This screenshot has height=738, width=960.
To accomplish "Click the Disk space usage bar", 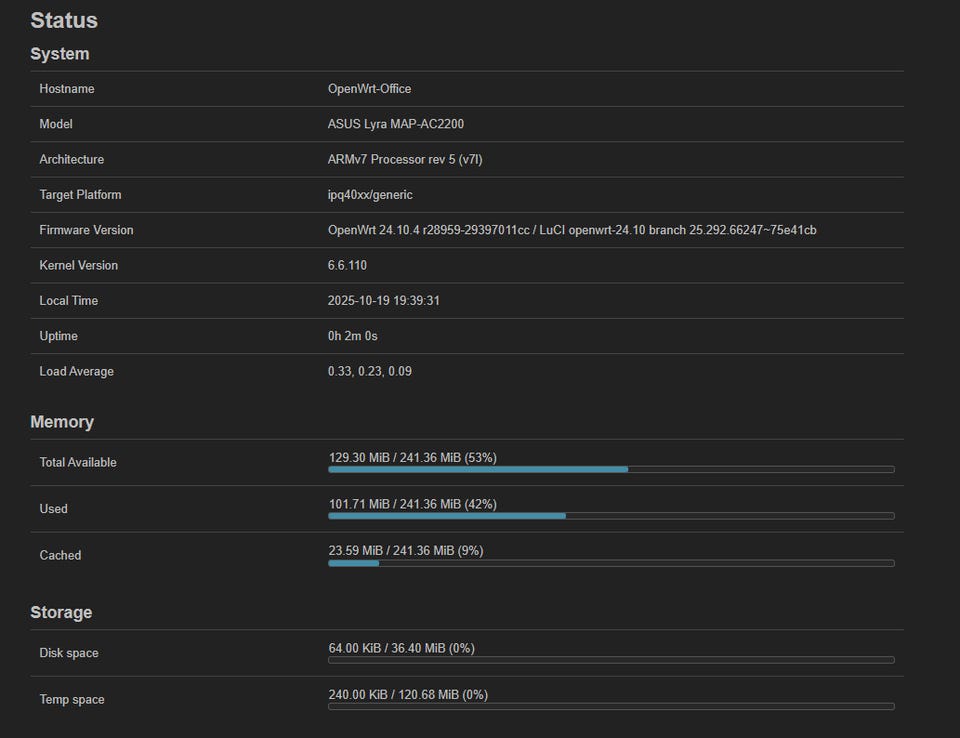I will pyautogui.click(x=611, y=660).
